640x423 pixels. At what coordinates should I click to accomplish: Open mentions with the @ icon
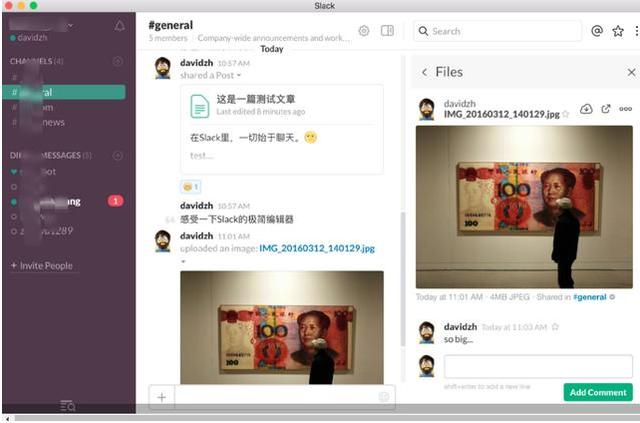pos(597,31)
